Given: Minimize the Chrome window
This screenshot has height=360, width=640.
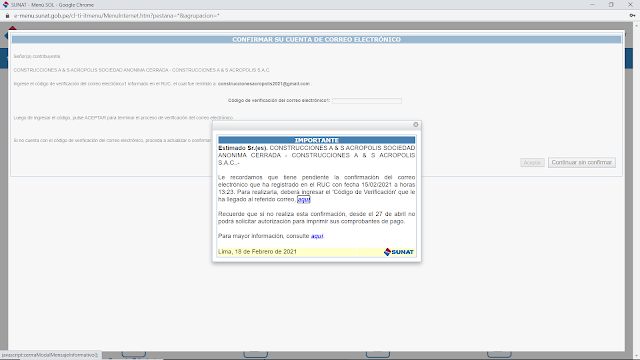Looking at the screenshot, I should click(592, 4).
